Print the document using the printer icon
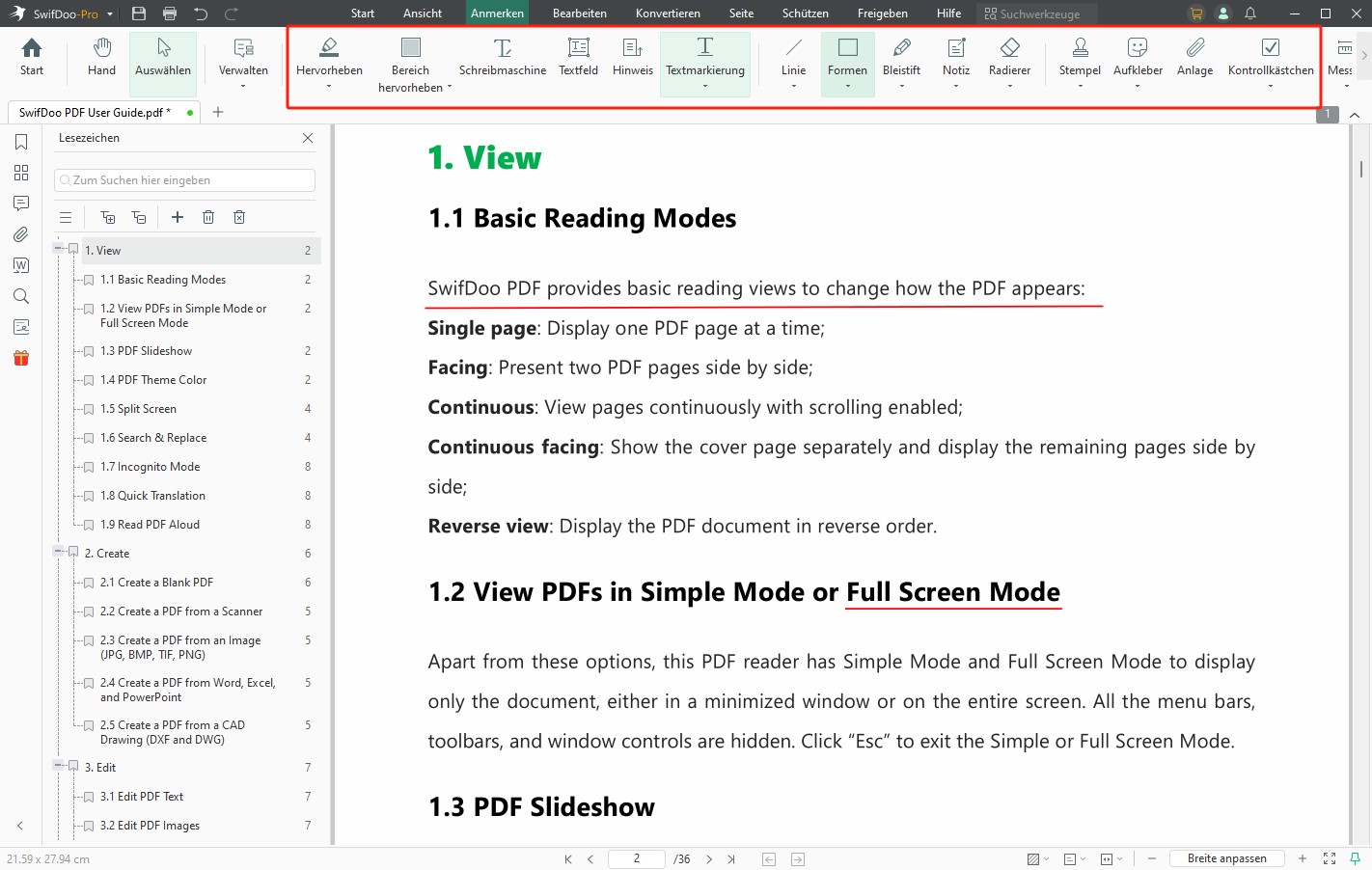 tap(170, 14)
